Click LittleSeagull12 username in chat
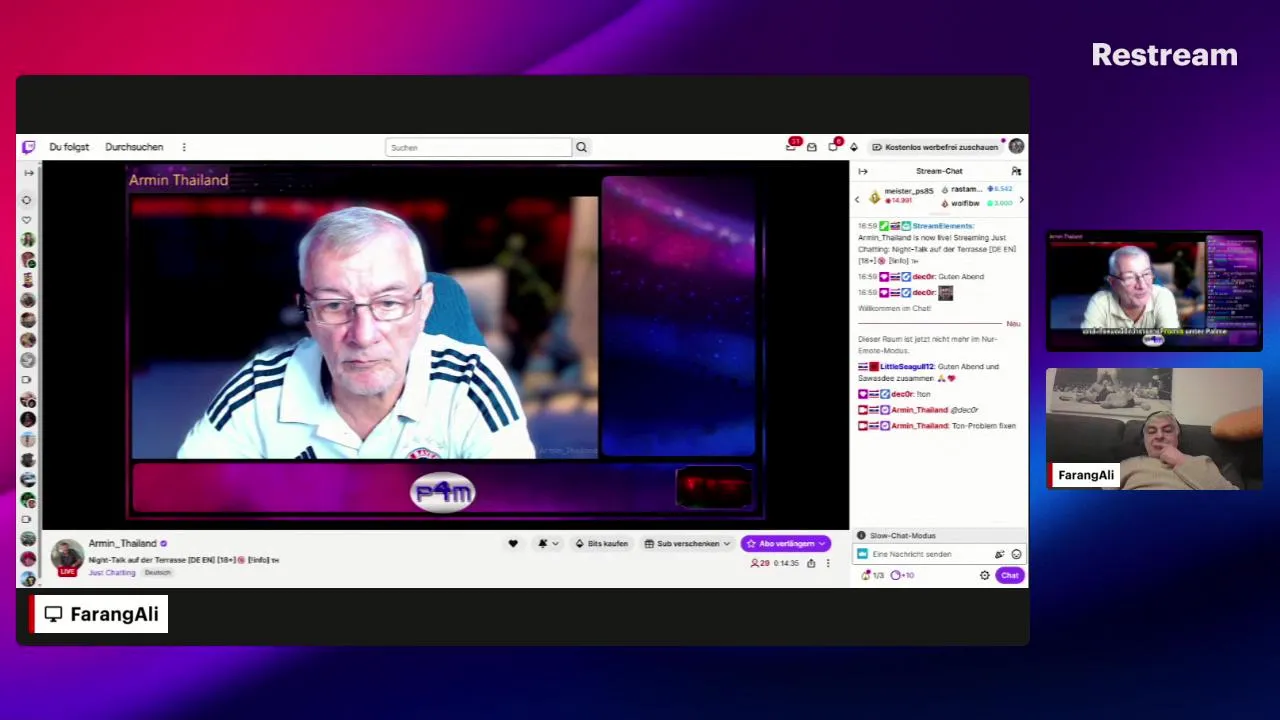The height and width of the screenshot is (720, 1280). click(907, 367)
